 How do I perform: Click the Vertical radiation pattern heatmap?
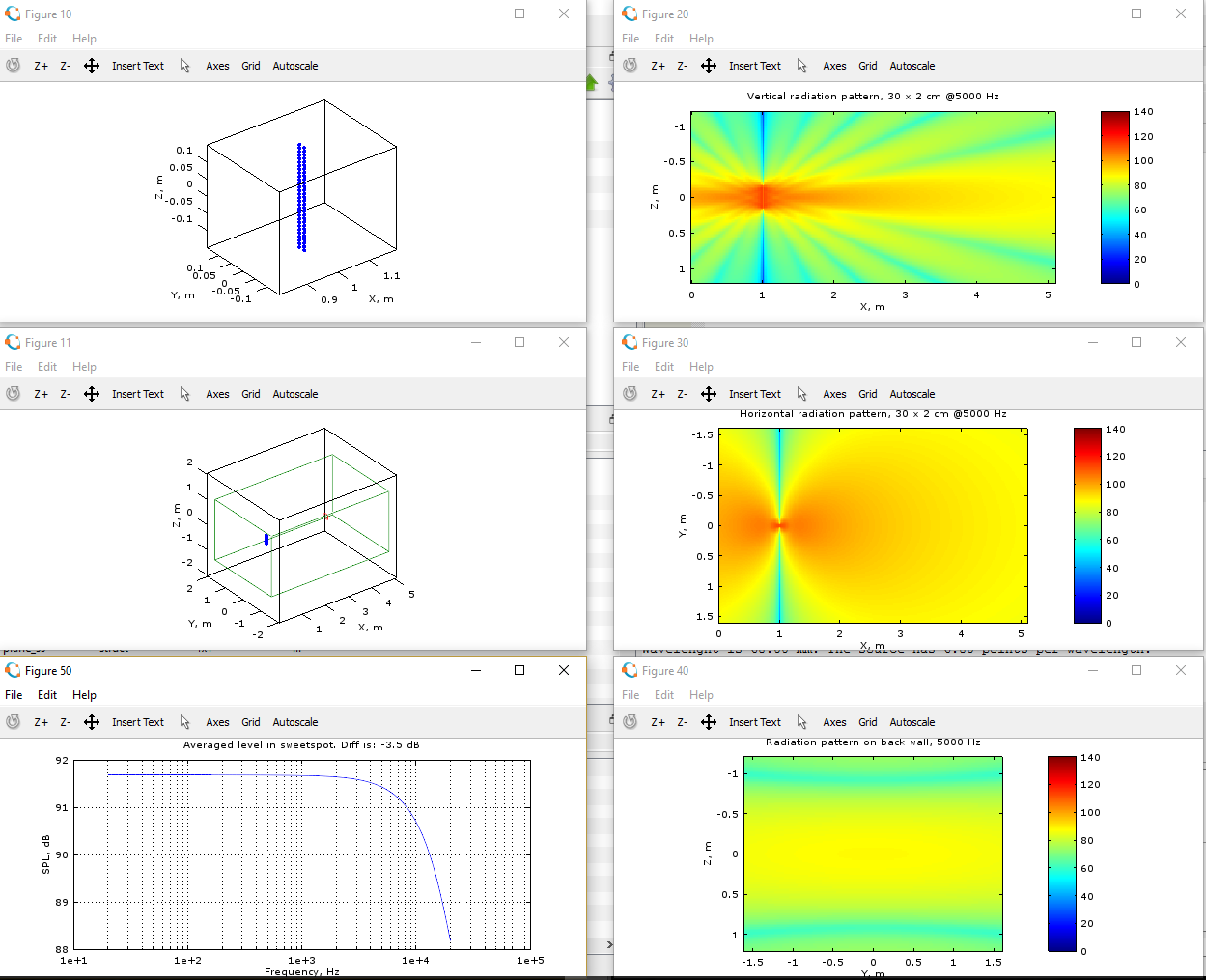pos(873,197)
